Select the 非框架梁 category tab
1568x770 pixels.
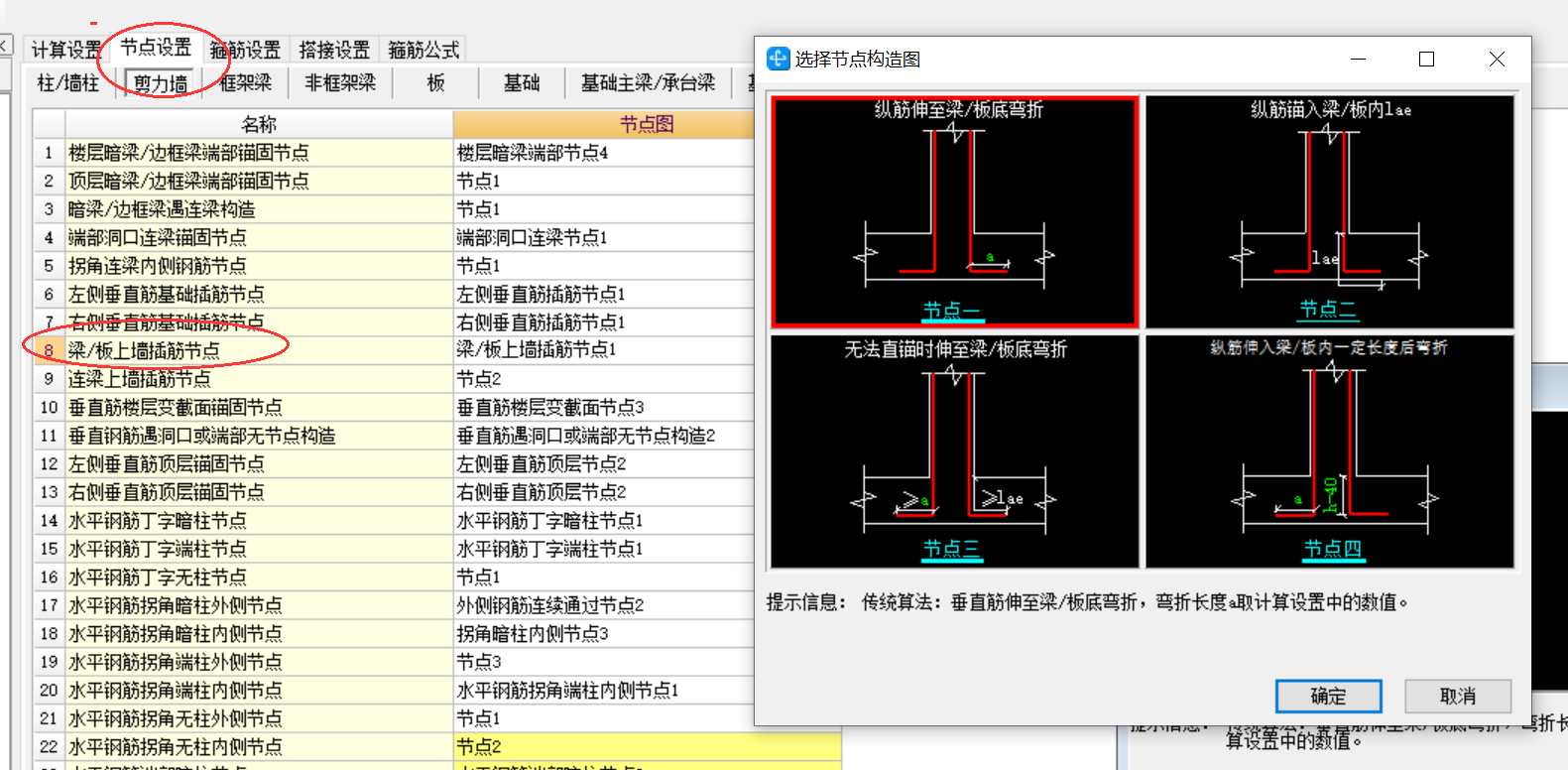click(340, 83)
